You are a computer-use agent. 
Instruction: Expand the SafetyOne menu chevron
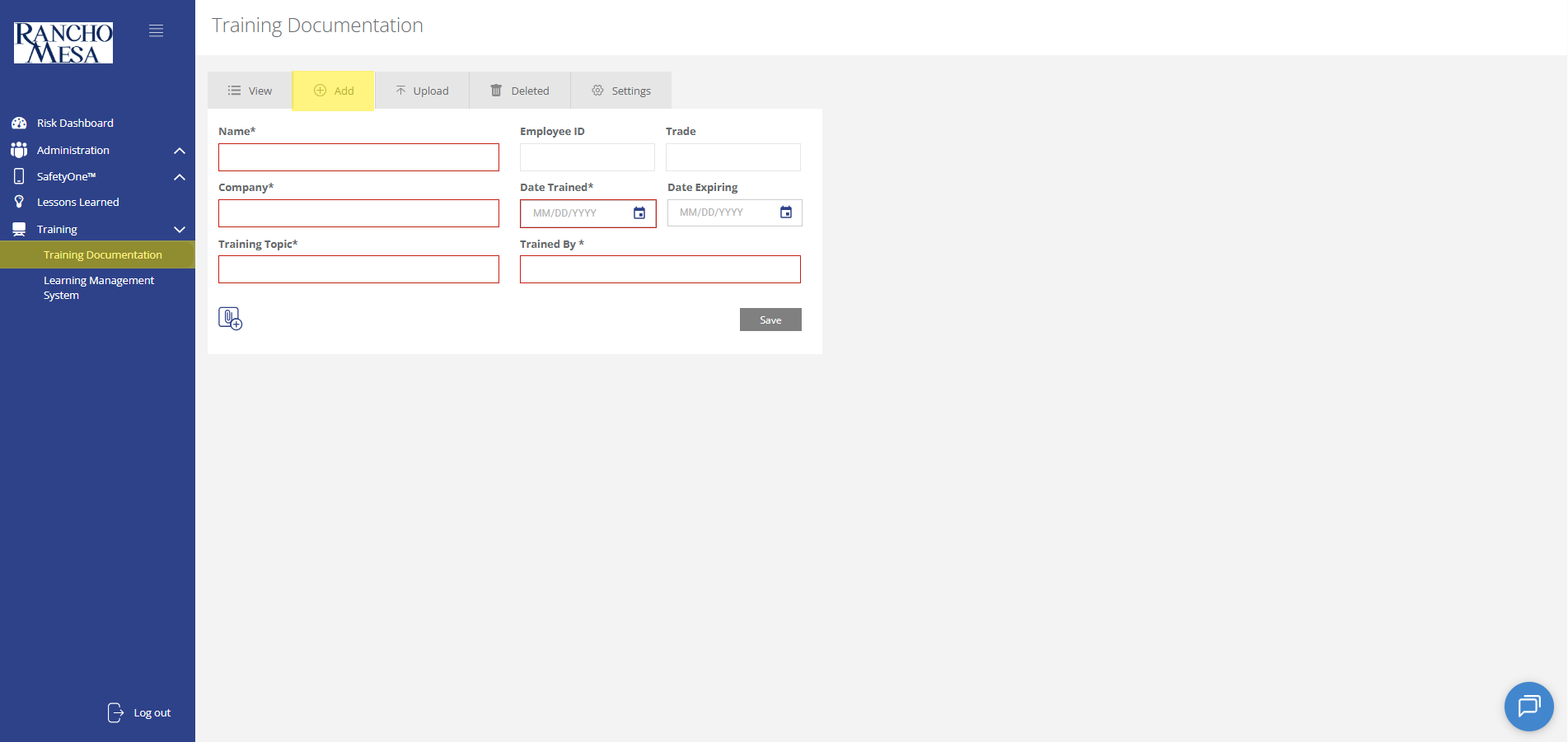point(180,177)
